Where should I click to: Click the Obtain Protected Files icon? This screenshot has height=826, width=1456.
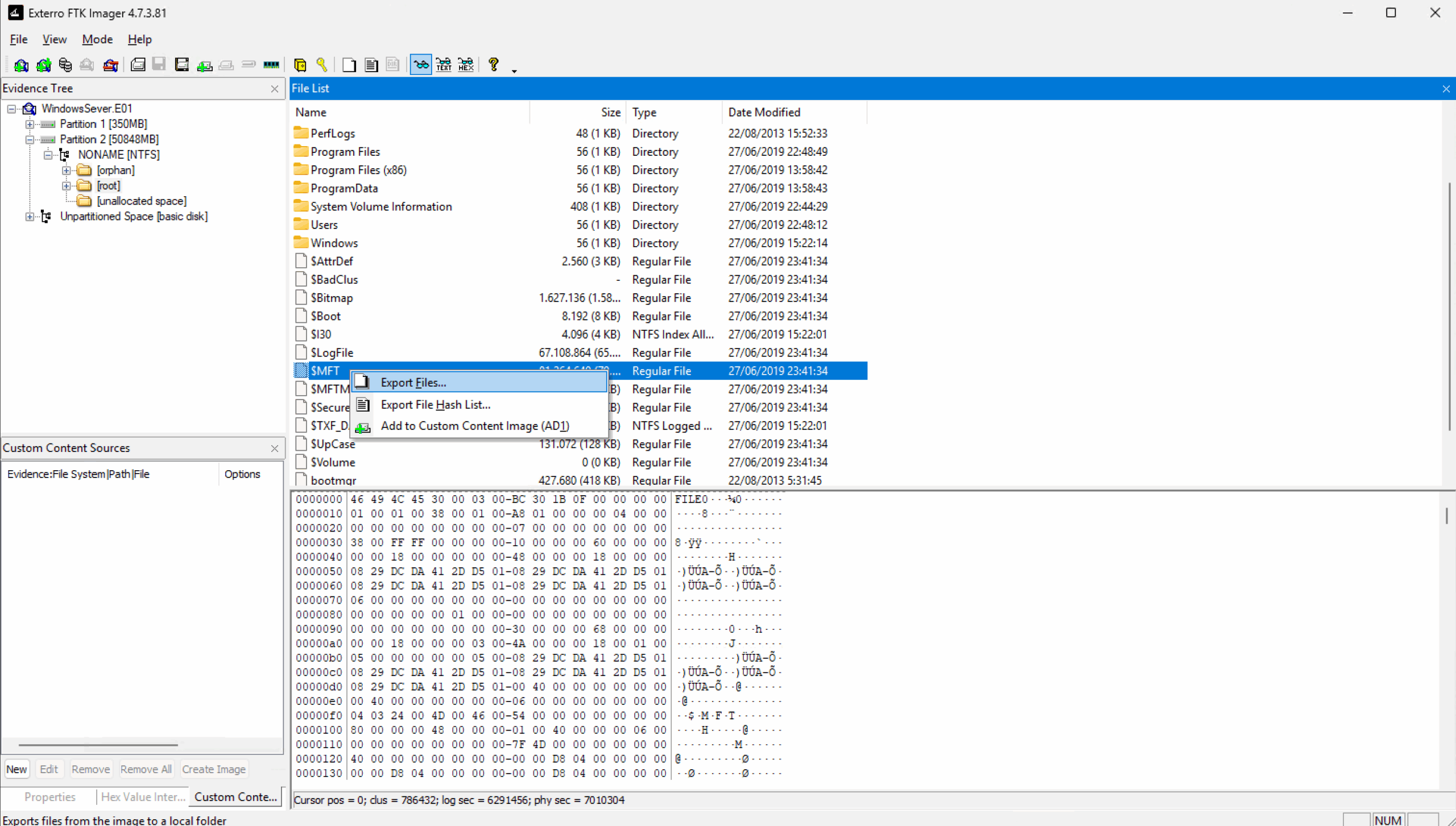pyautogui.click(x=300, y=65)
